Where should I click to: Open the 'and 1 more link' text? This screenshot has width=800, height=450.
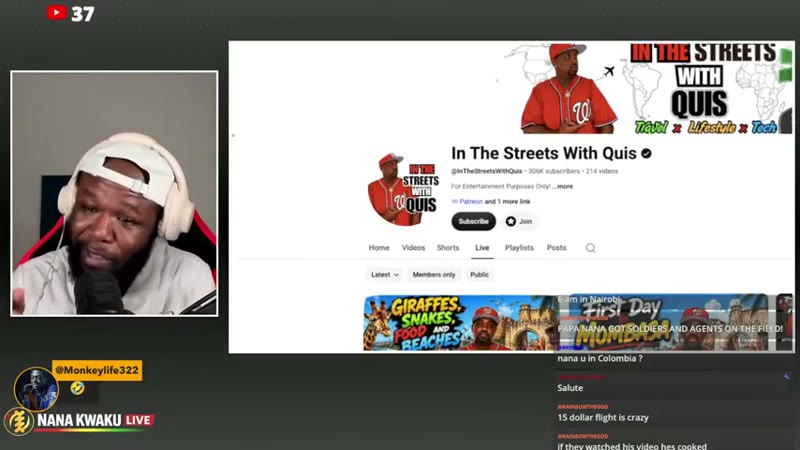click(x=508, y=202)
